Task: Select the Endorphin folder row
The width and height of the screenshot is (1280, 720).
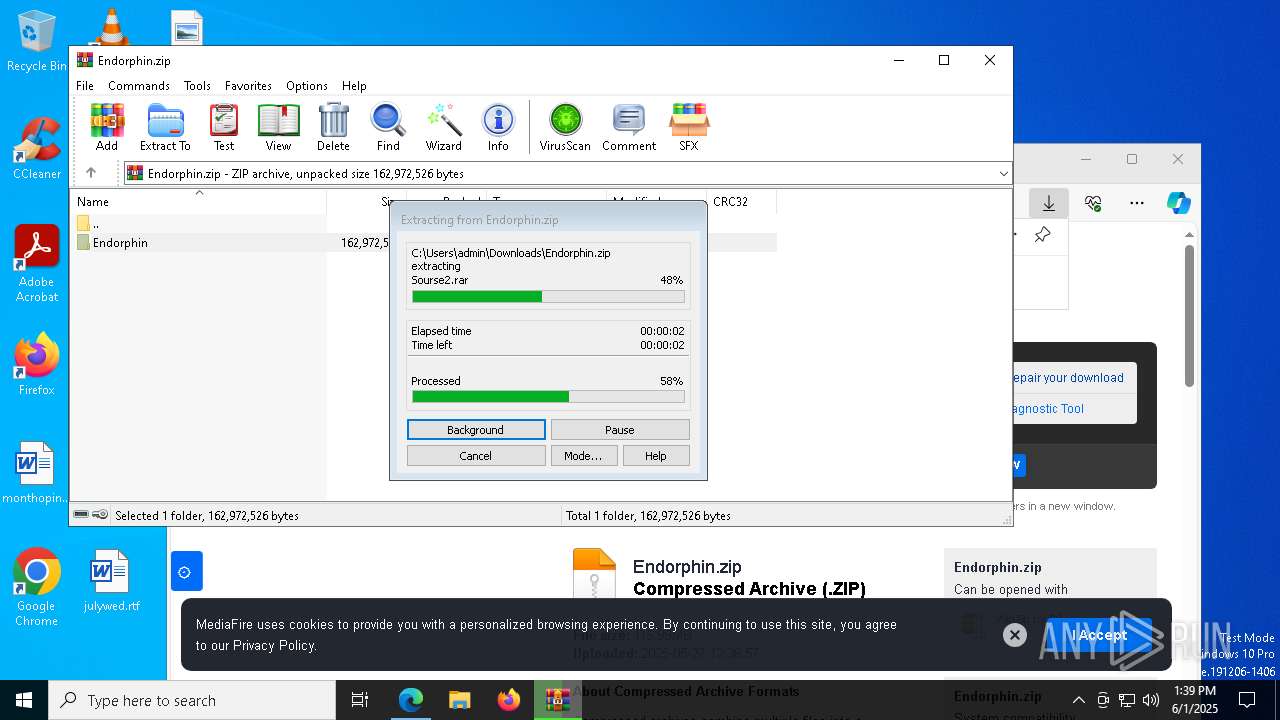Action: 426,243
